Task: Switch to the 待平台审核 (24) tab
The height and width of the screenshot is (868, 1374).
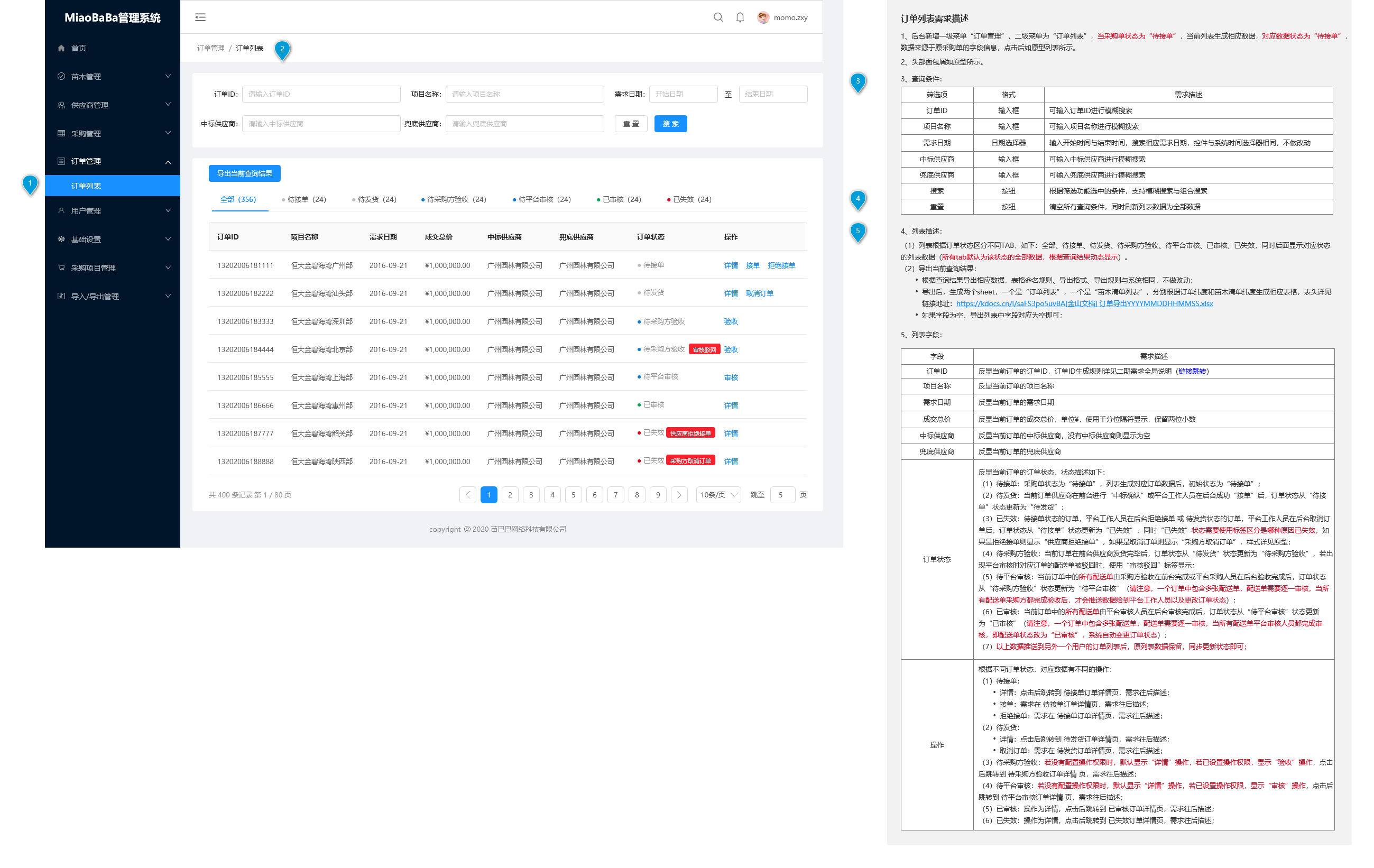Action: tap(541, 199)
